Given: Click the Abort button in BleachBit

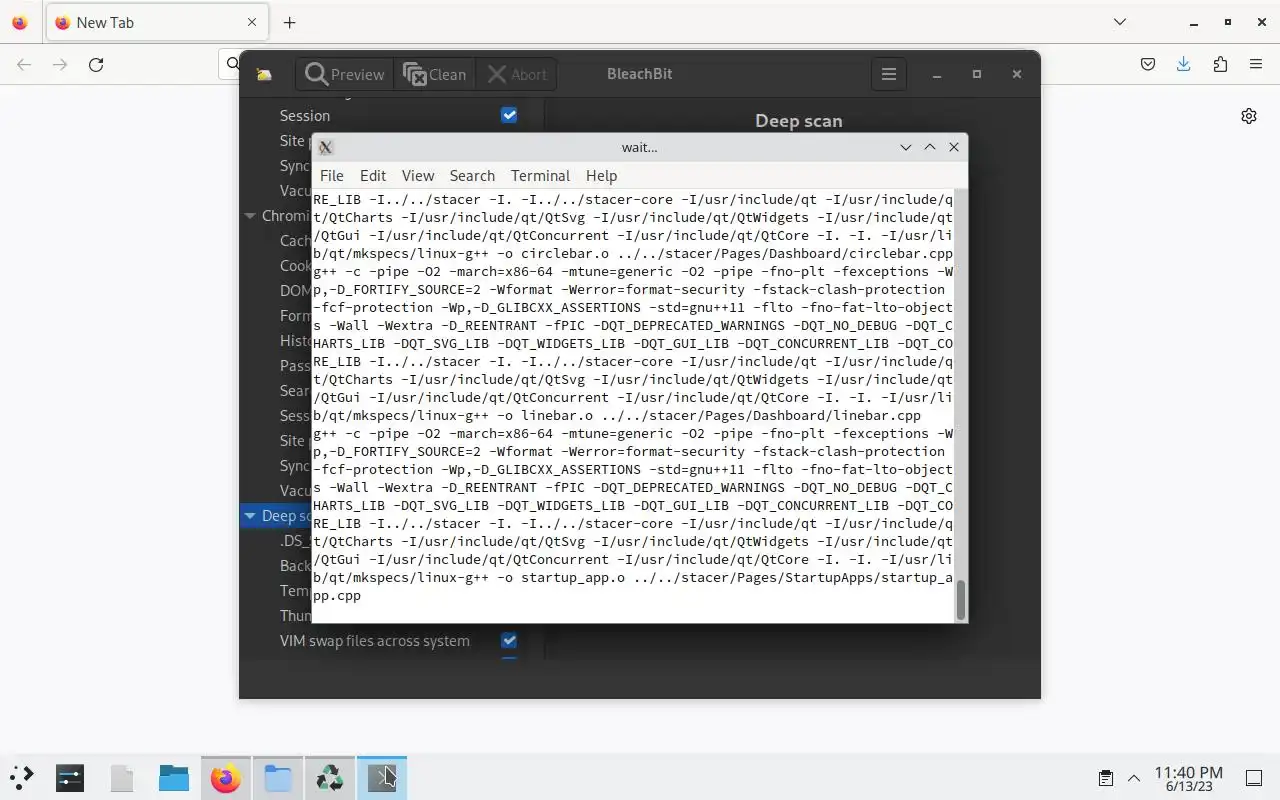Looking at the screenshot, I should coord(516,74).
